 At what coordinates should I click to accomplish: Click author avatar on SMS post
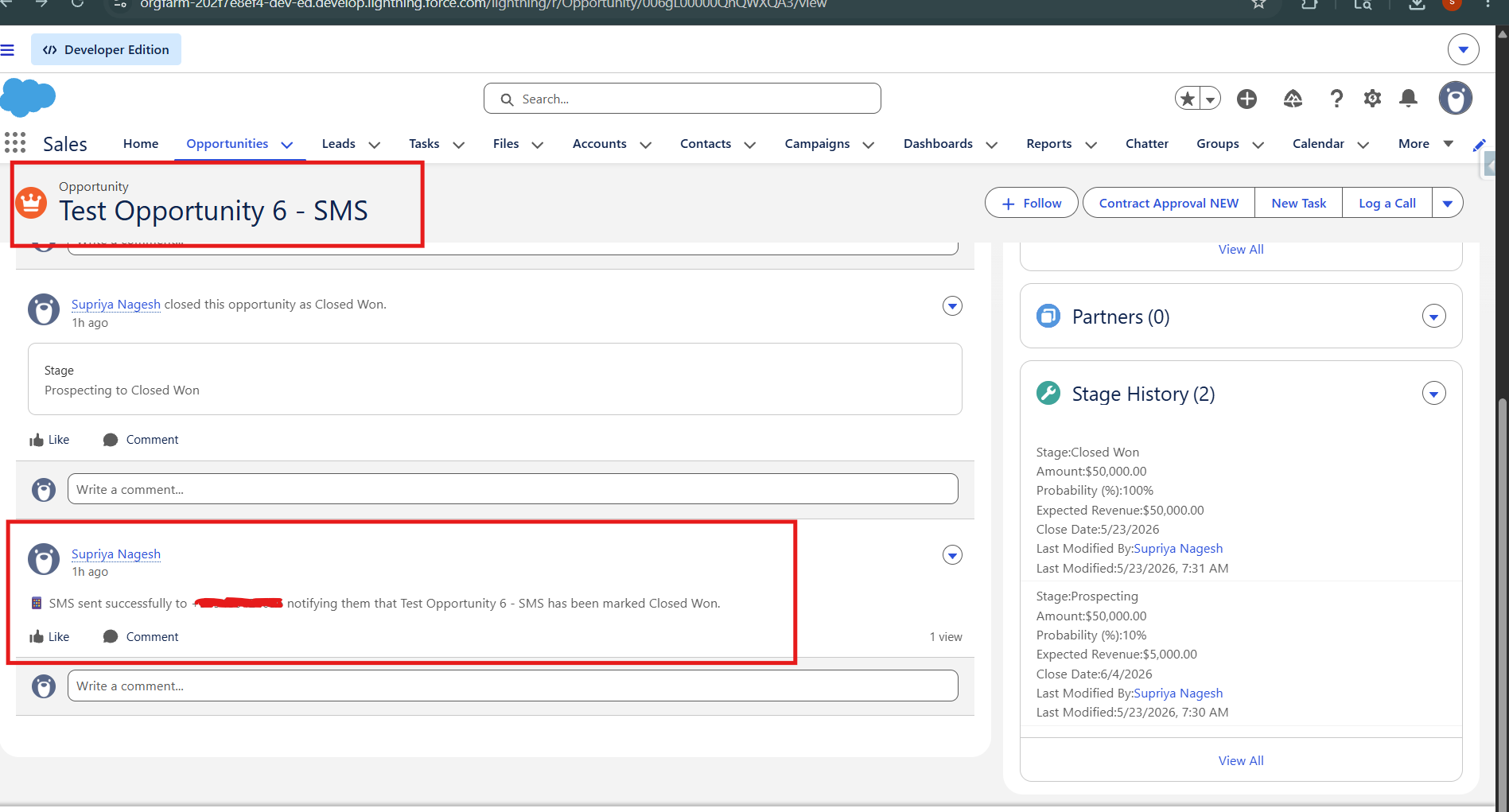[x=44, y=559]
